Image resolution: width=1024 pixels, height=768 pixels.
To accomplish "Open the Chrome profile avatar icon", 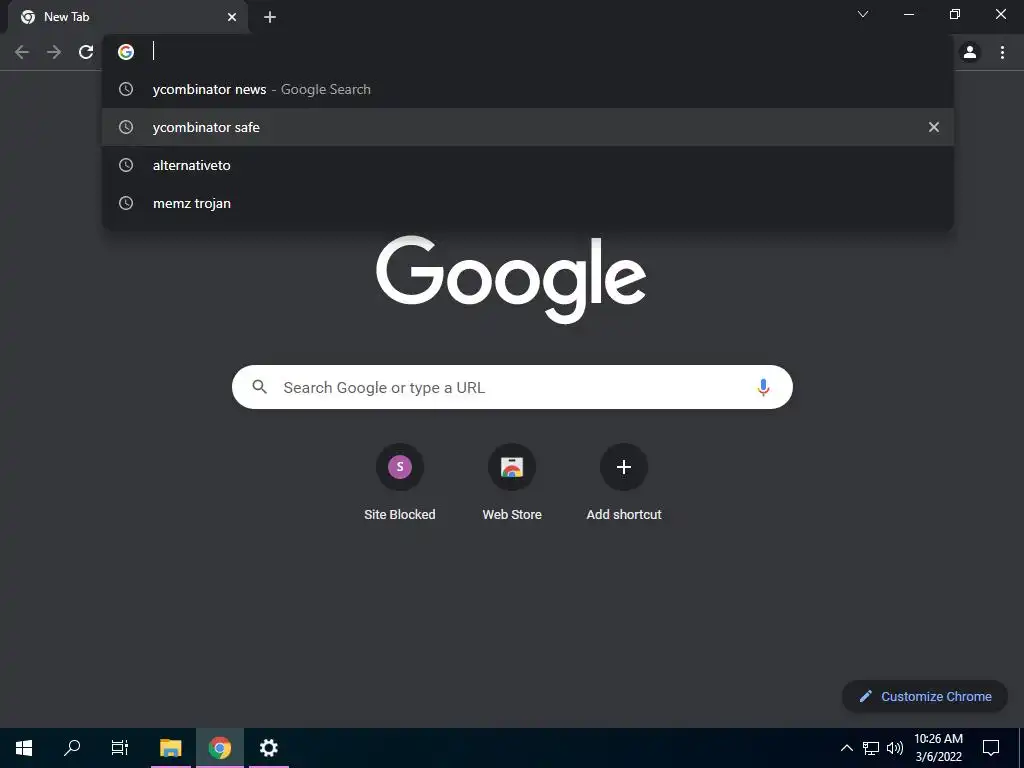I will [970, 52].
